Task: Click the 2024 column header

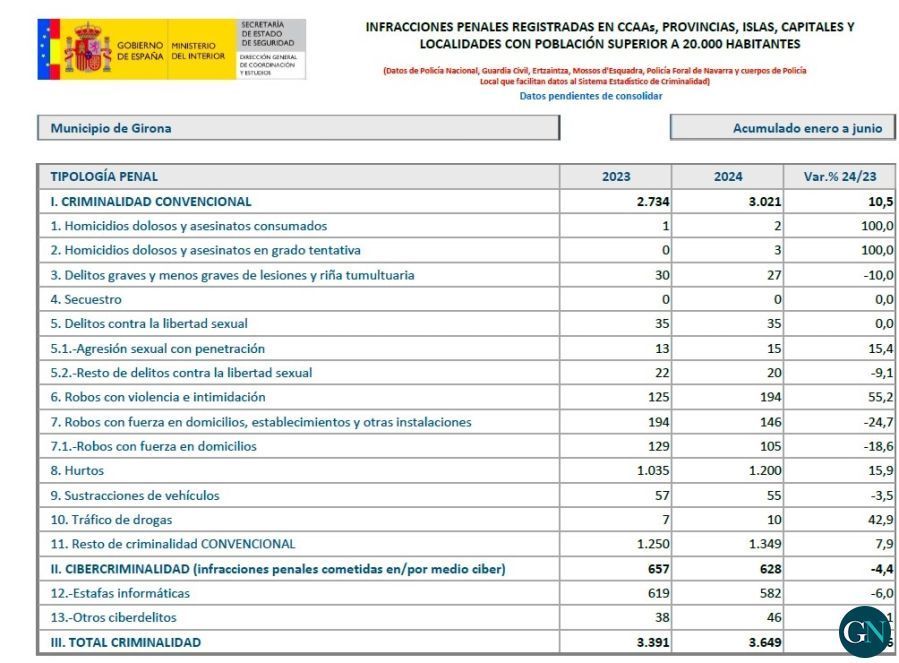Action: click(x=727, y=177)
